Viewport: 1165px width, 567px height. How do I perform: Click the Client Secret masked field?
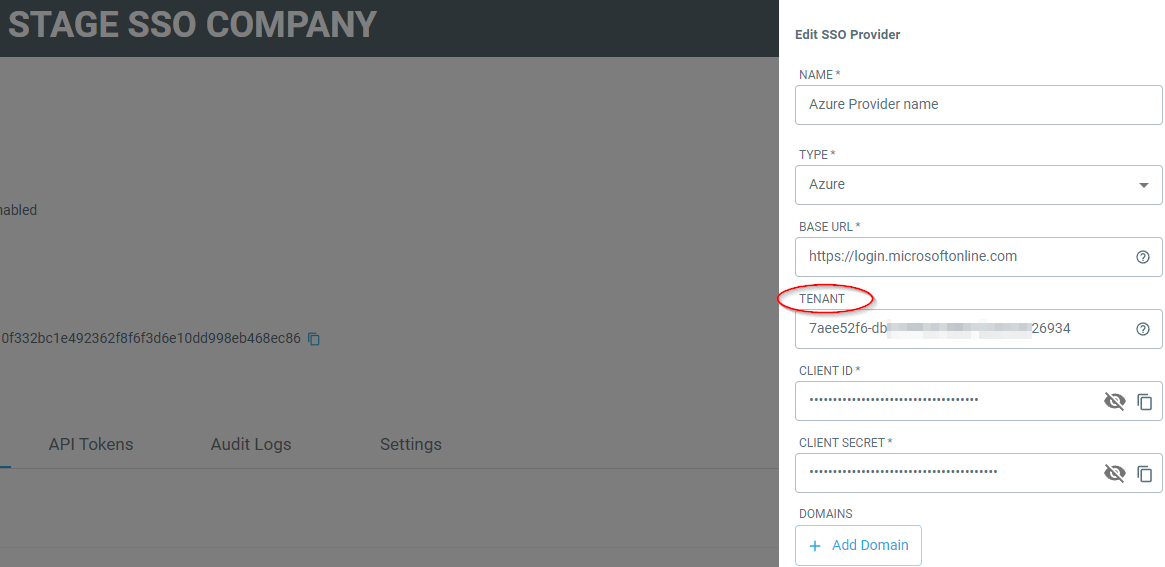click(979, 473)
